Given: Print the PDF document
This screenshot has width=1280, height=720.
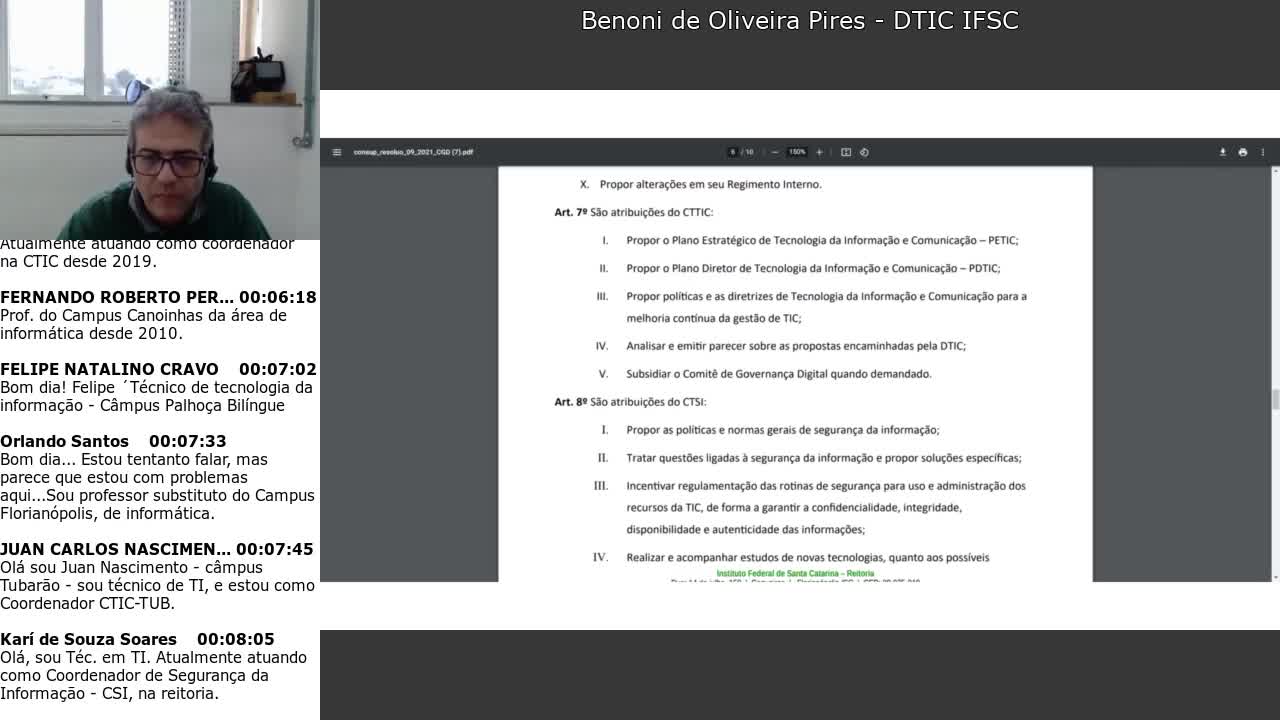Looking at the screenshot, I should click(1243, 152).
